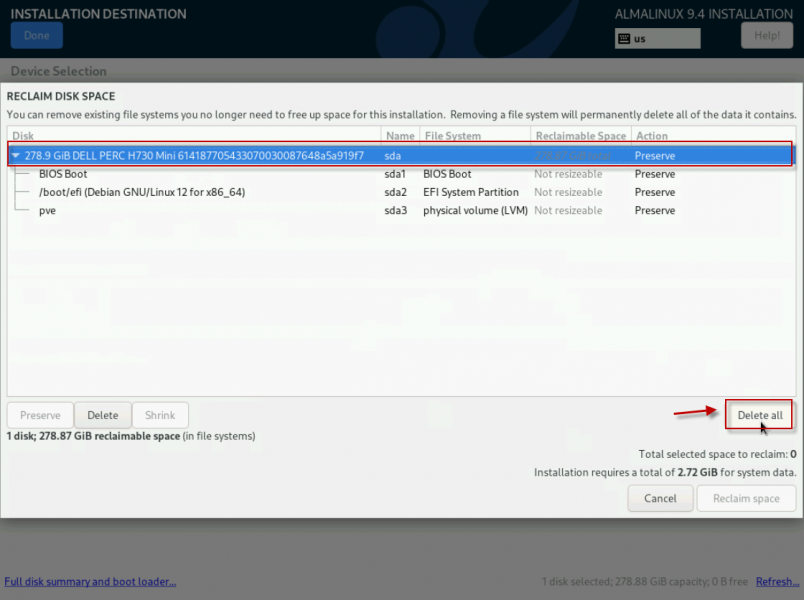This screenshot has width=804, height=600.
Task: Click the Refresh... link
Action: (x=777, y=582)
